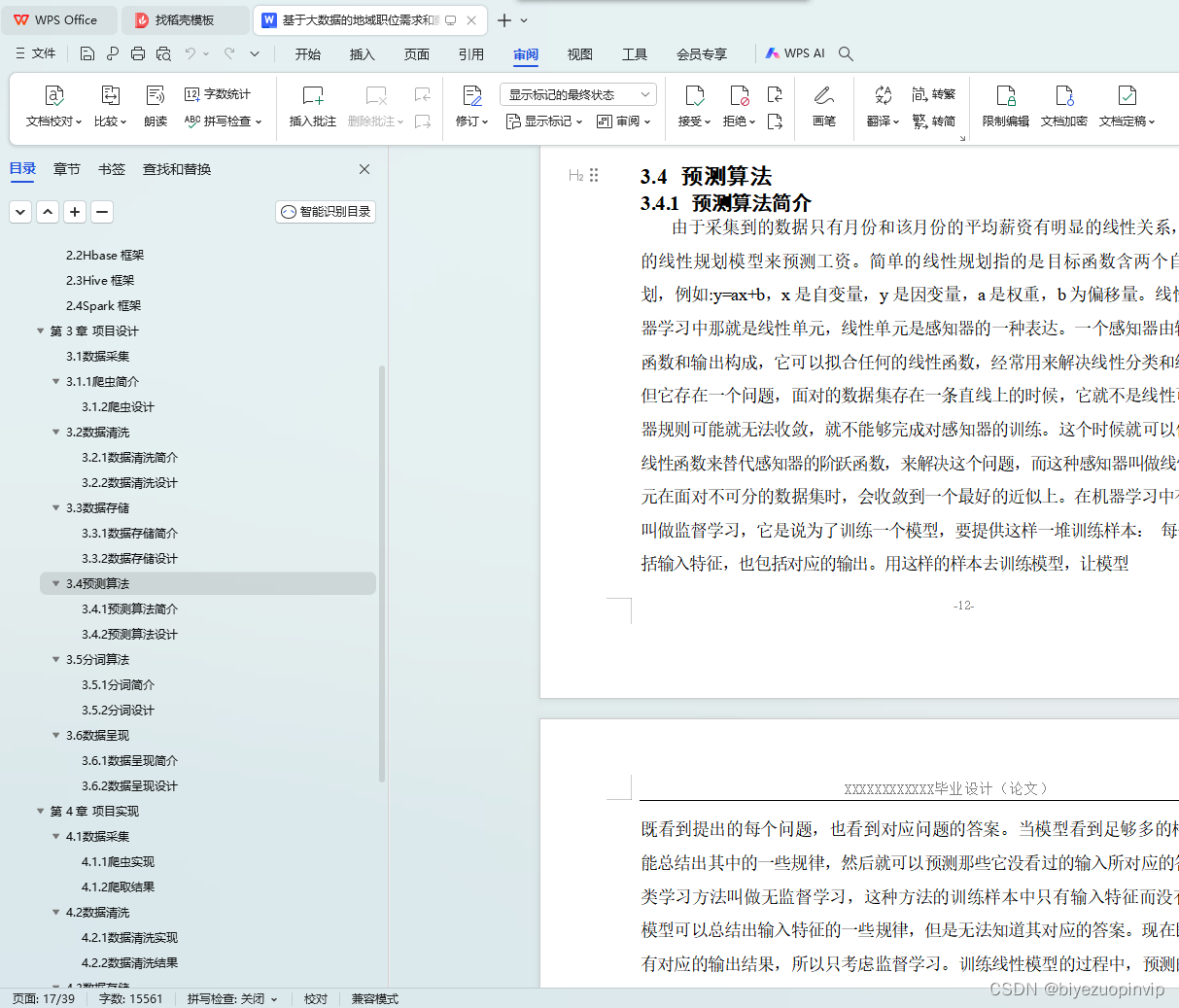Select the 画笔 ink pen tool

point(824,106)
